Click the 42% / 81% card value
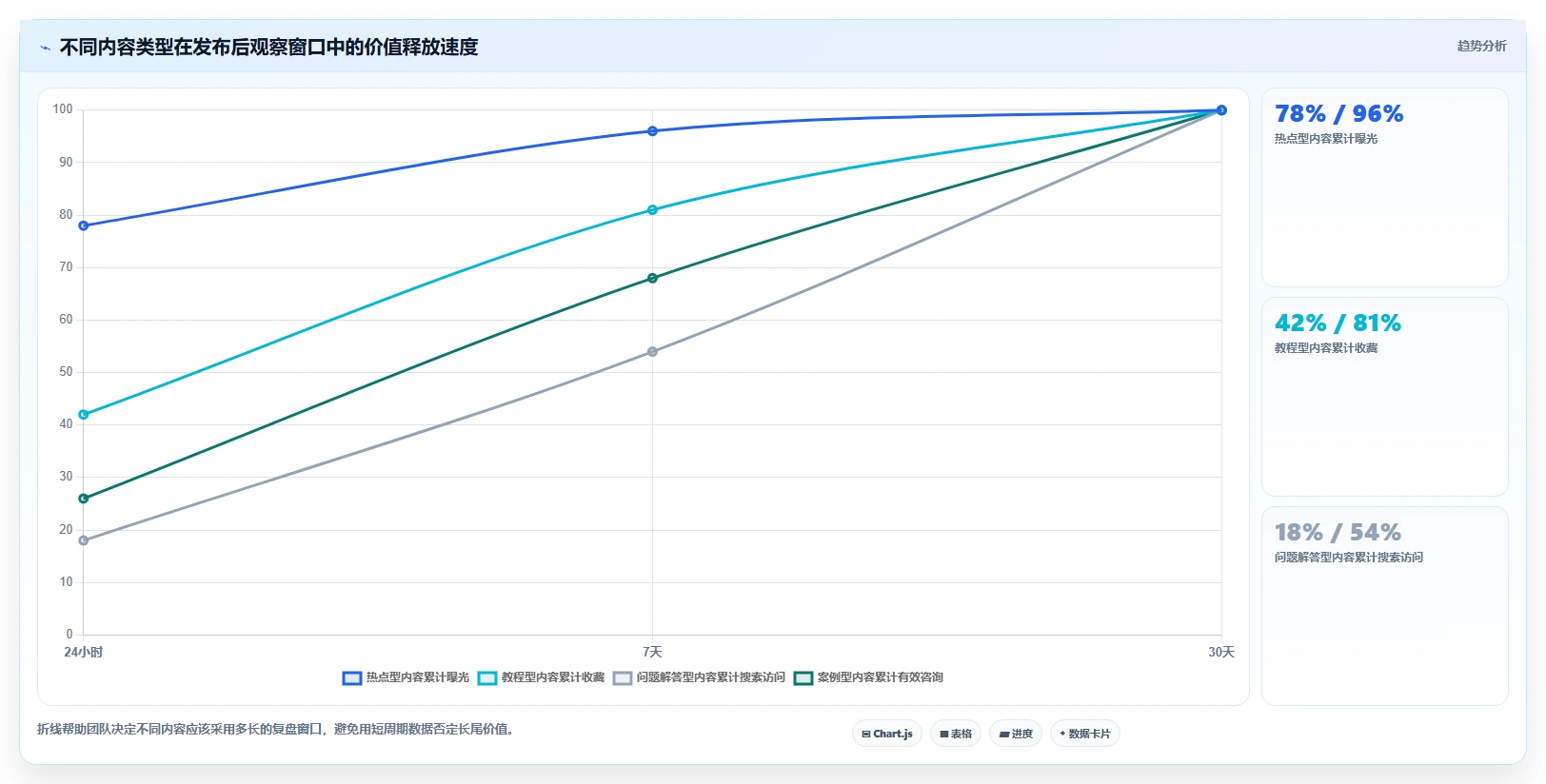The width and height of the screenshot is (1546, 784). click(x=1338, y=323)
